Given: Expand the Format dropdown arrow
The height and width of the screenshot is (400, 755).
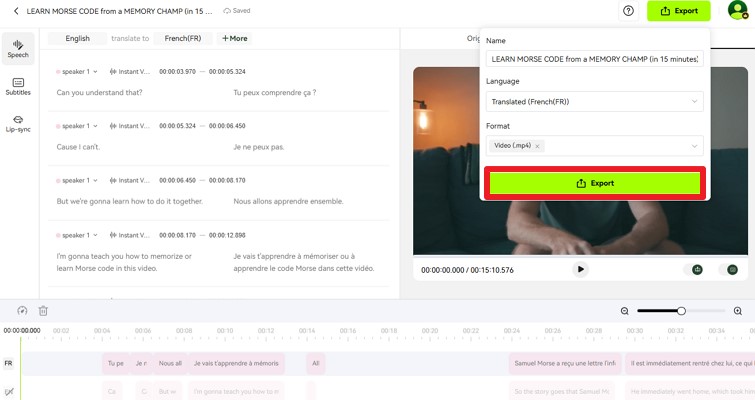Looking at the screenshot, I should pyautogui.click(x=694, y=146).
